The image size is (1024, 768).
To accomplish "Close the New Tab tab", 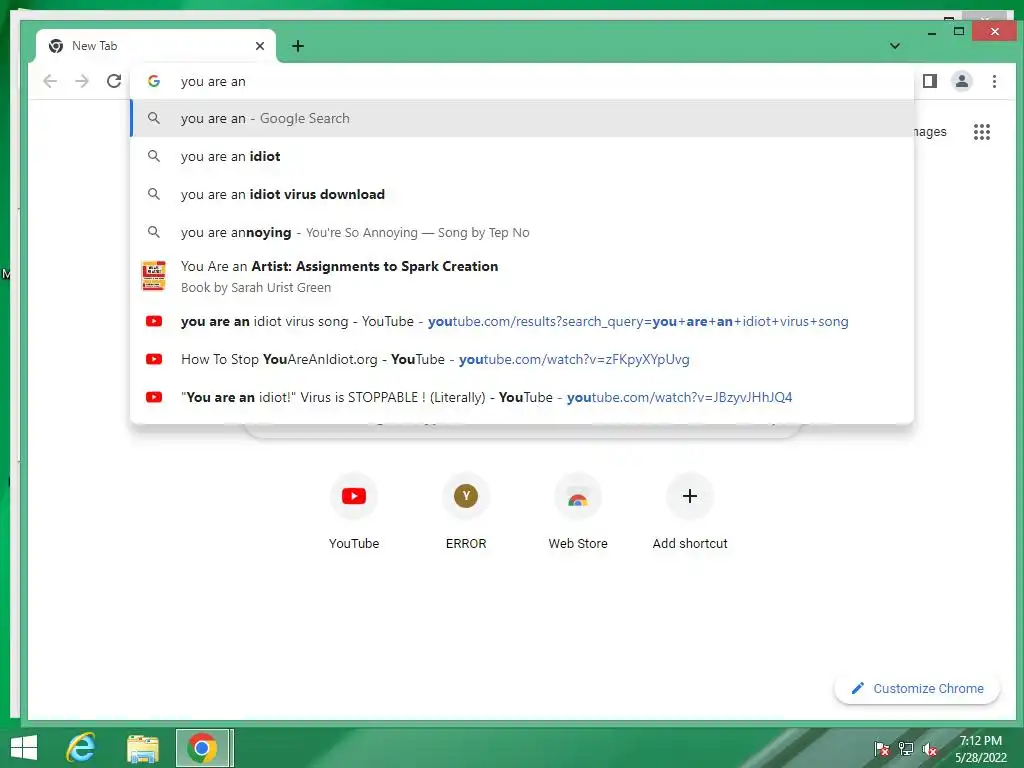I will tap(260, 46).
